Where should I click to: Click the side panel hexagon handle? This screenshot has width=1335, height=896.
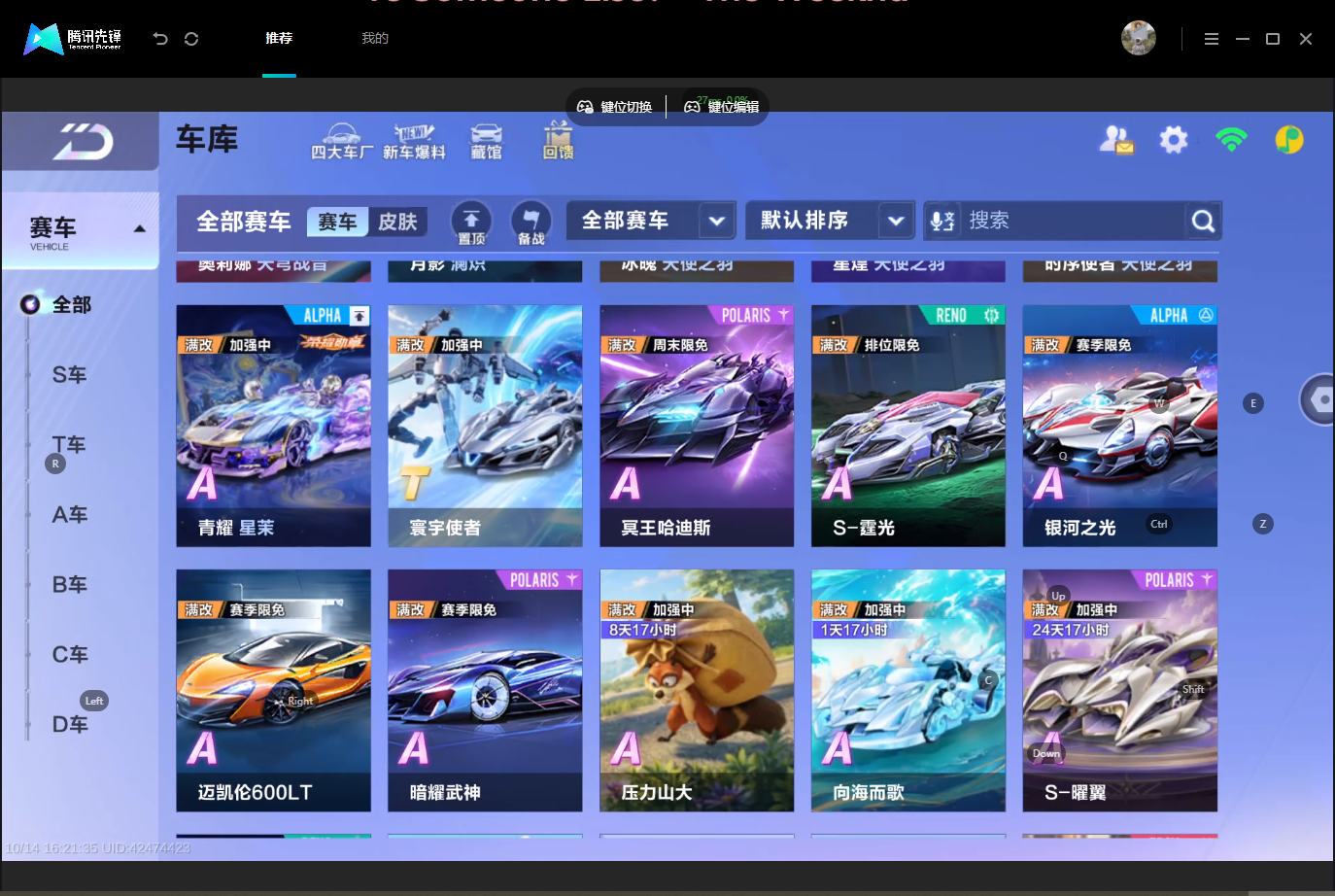[1318, 399]
